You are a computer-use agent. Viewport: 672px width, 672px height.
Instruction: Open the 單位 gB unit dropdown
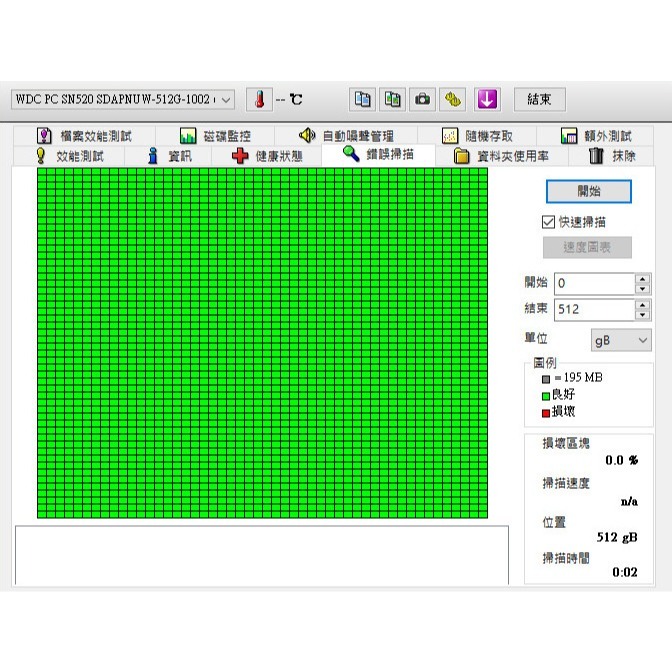621,340
